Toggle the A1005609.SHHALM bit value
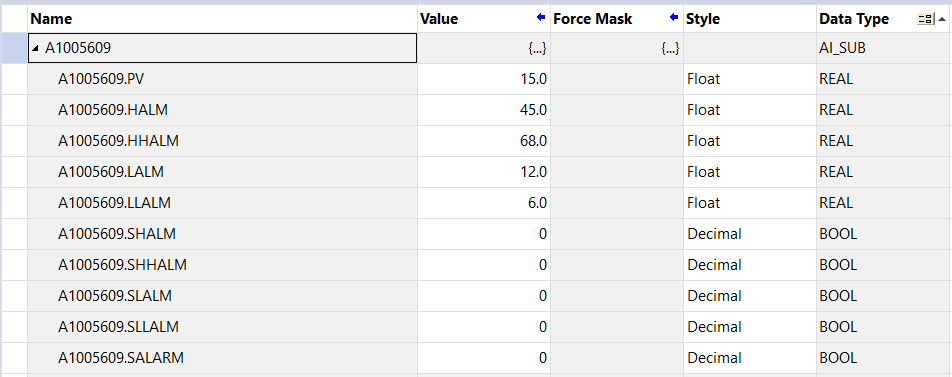Viewport: 952px width, 377px height. 484,265
